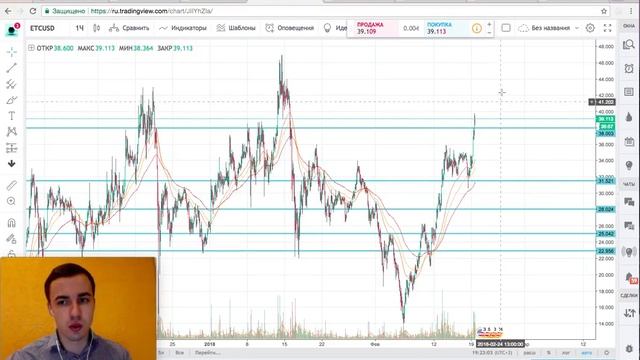Click the bottom-right sidebar gear icon
Viewport: 640px width, 360px height.
[x=629, y=349]
